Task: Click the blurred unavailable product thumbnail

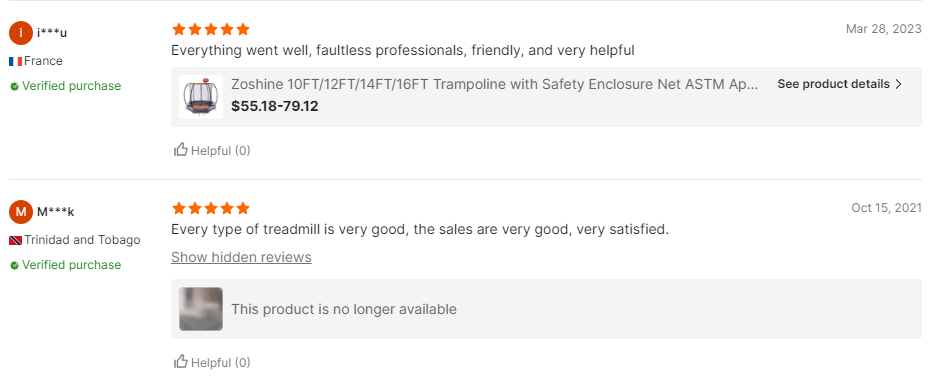Action: [x=201, y=309]
